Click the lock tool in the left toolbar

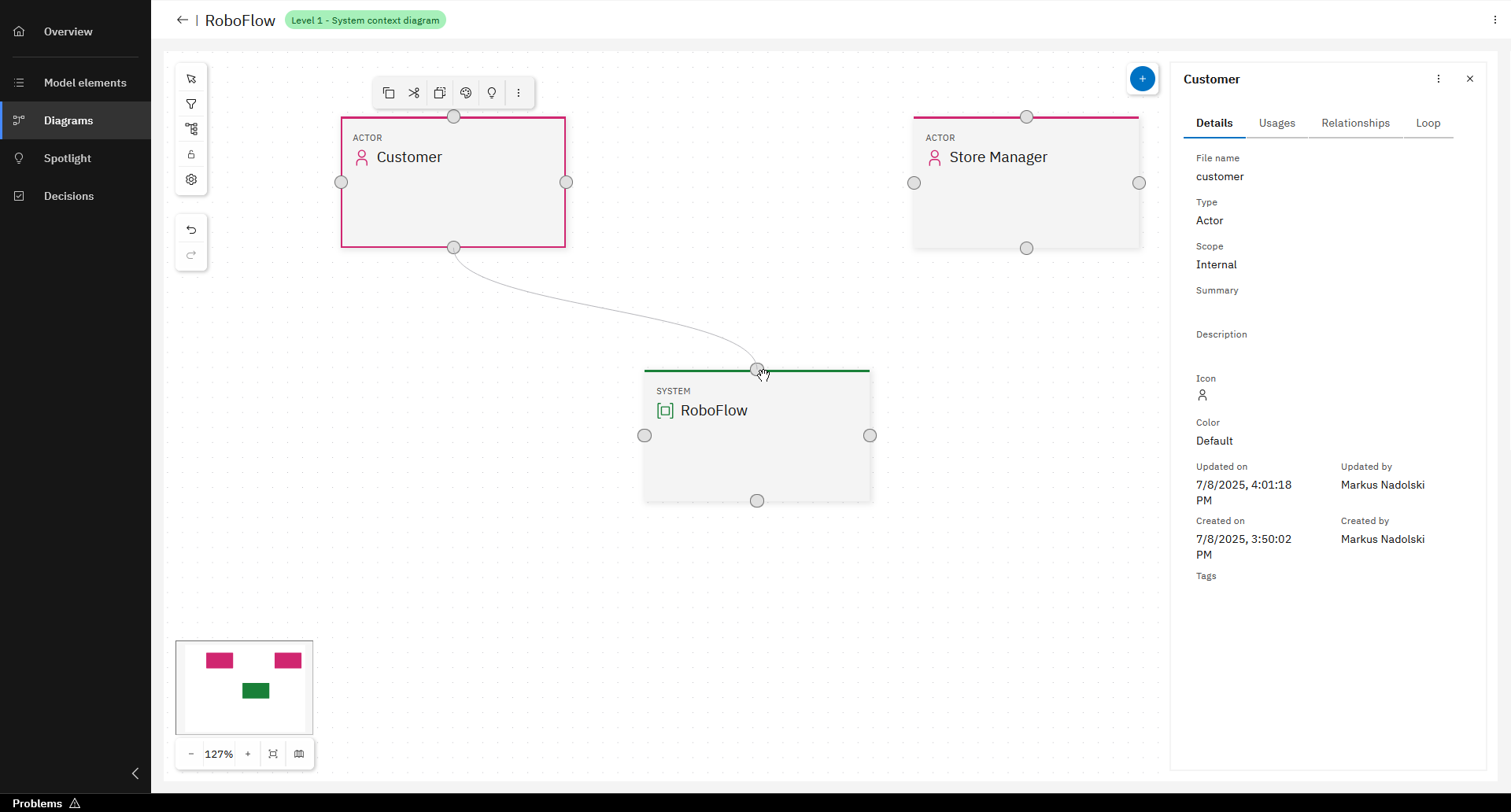(x=191, y=154)
